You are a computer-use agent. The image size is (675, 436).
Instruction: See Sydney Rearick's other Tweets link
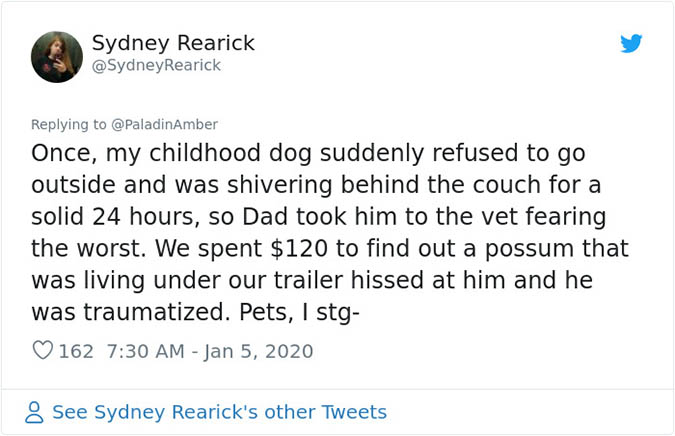coord(218,412)
